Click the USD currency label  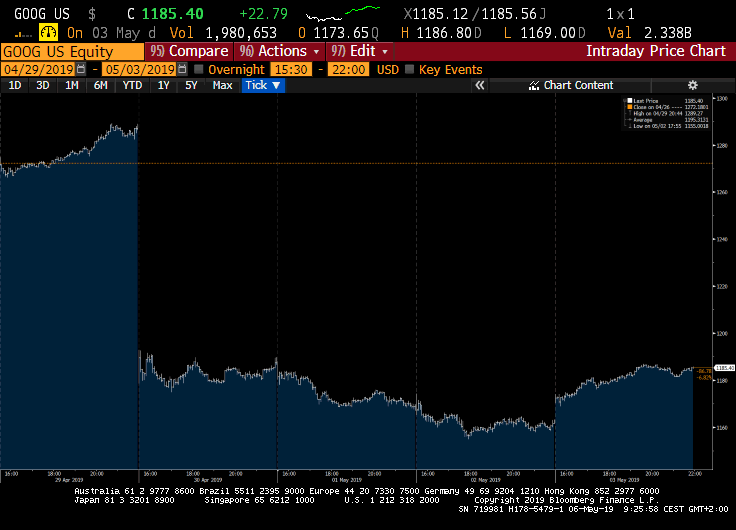pyautogui.click(x=388, y=69)
